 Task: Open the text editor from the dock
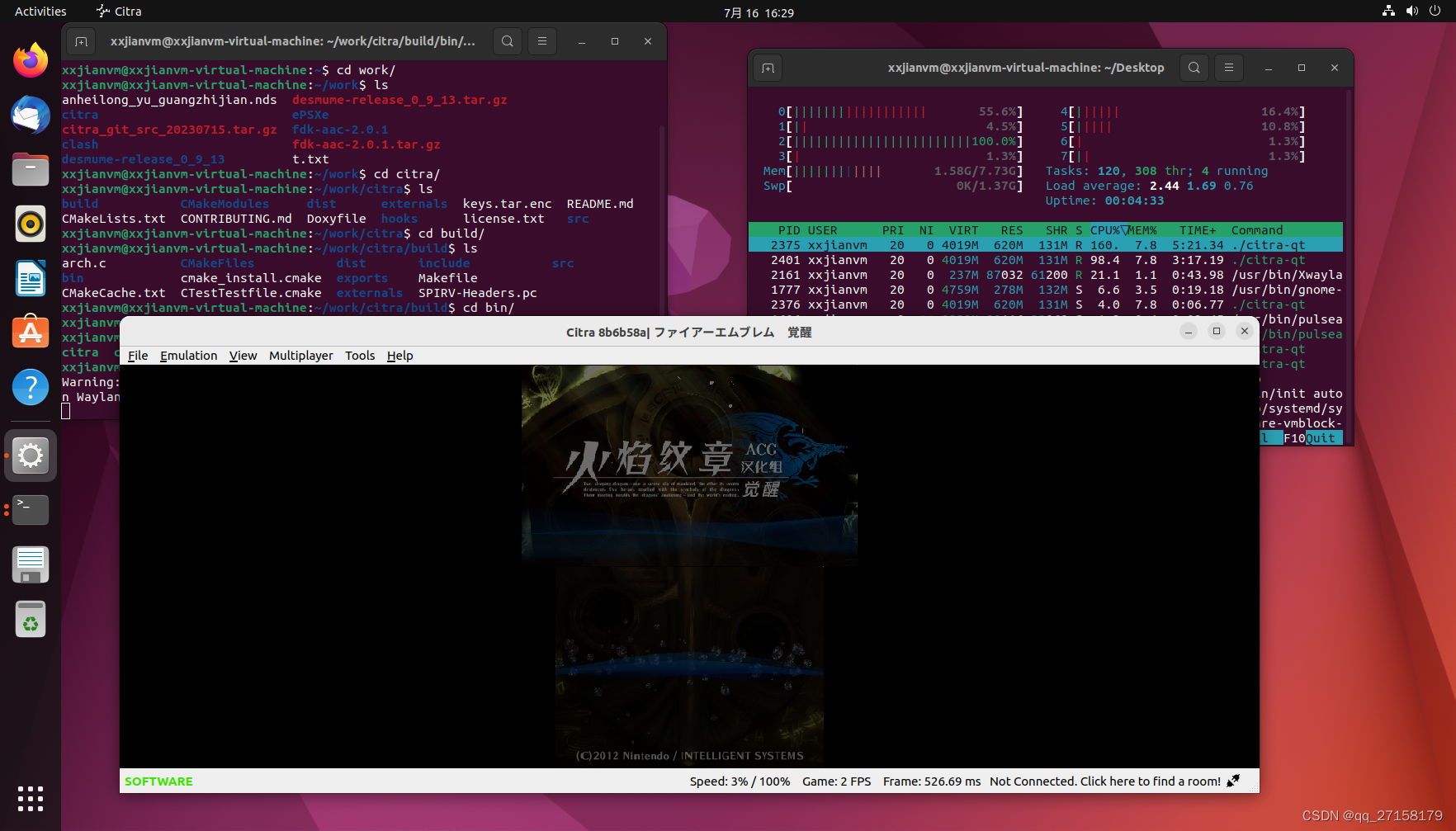pos(31,564)
